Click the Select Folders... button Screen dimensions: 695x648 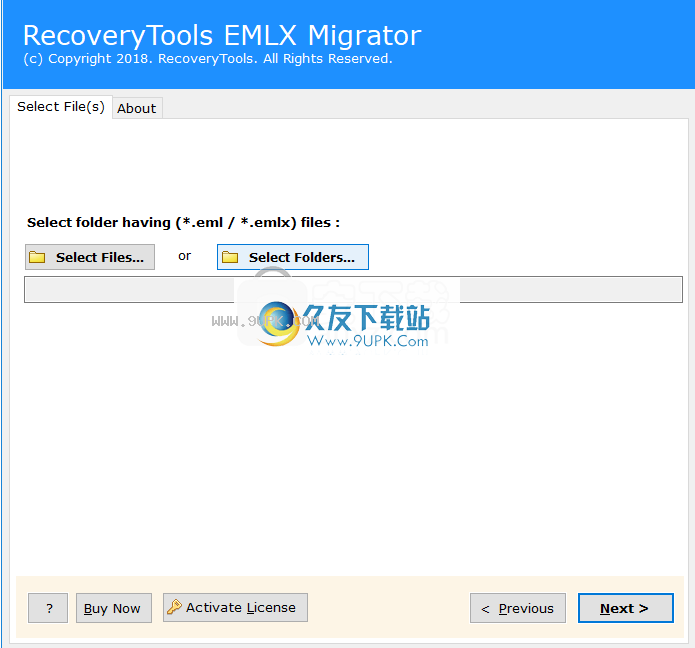click(x=293, y=257)
